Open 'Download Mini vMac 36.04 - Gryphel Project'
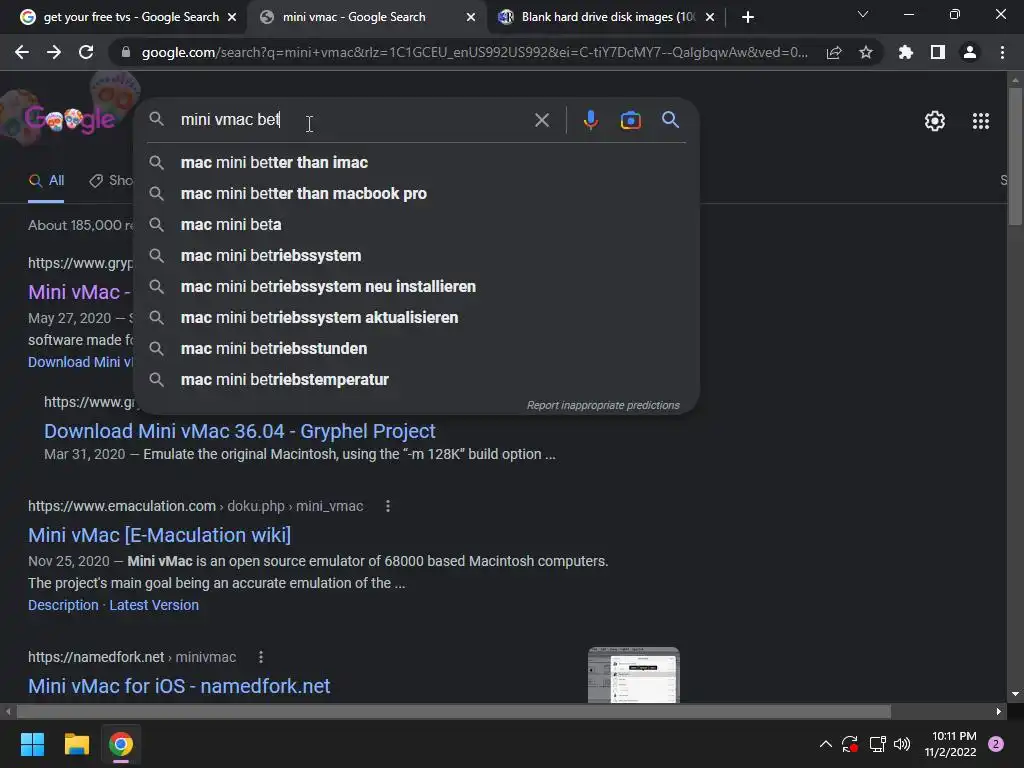Viewport: 1024px width, 768px height. coord(239,431)
